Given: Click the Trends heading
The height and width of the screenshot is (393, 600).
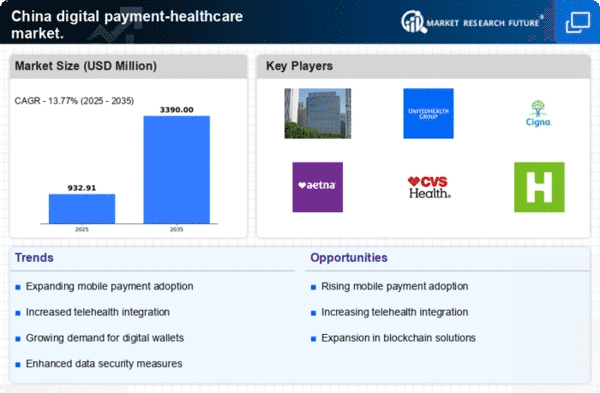Looking at the screenshot, I should coord(34,258).
